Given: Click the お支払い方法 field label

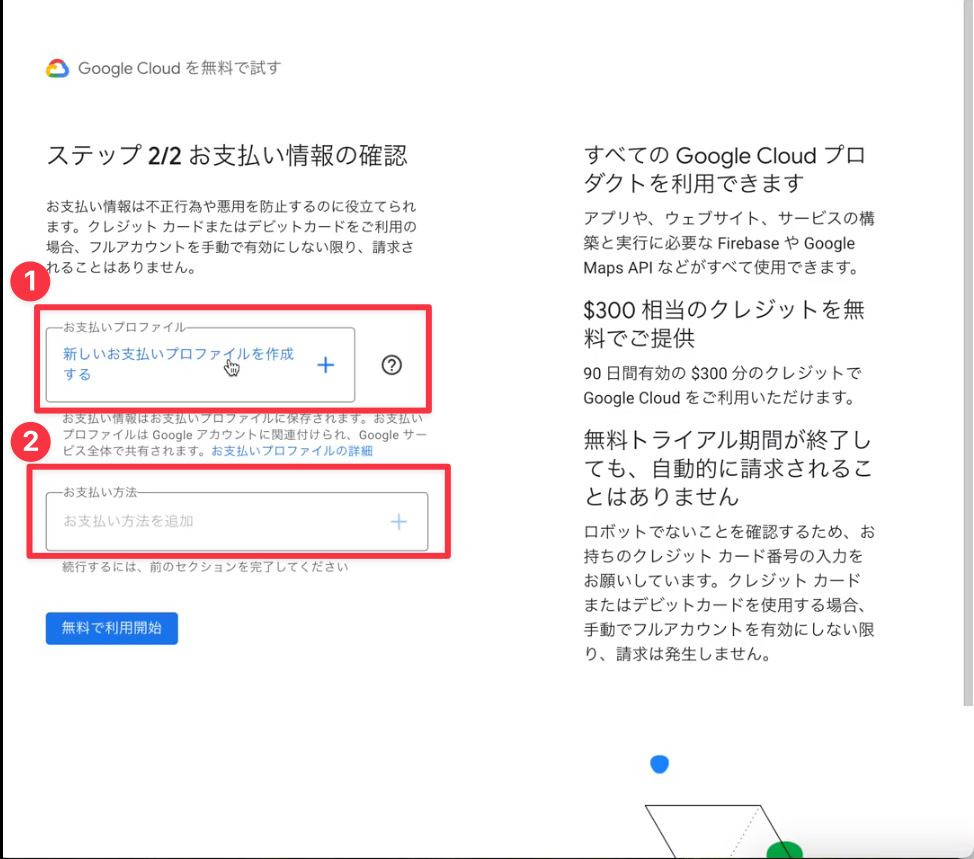Looking at the screenshot, I should [100, 492].
